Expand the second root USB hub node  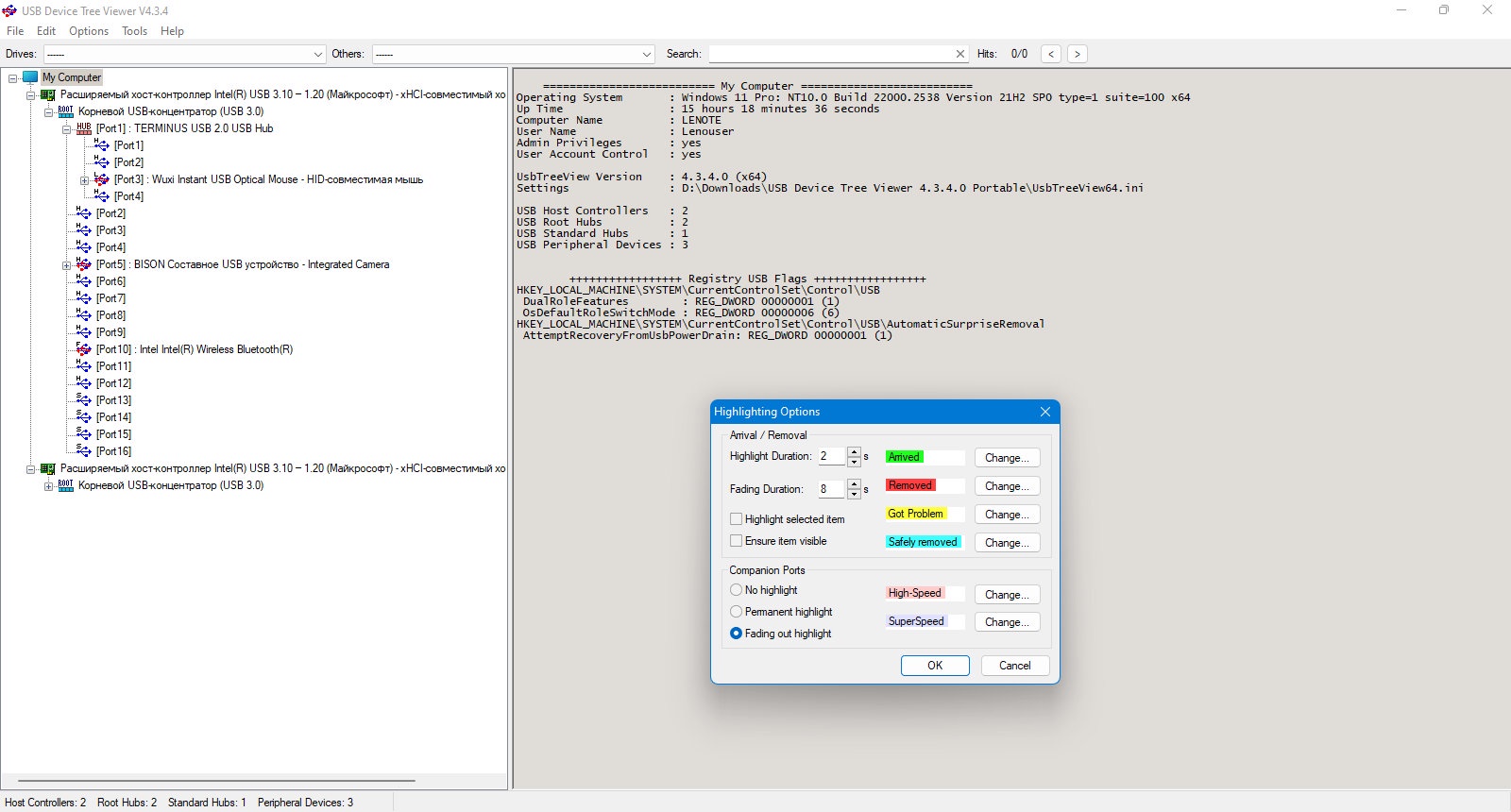pyautogui.click(x=48, y=486)
